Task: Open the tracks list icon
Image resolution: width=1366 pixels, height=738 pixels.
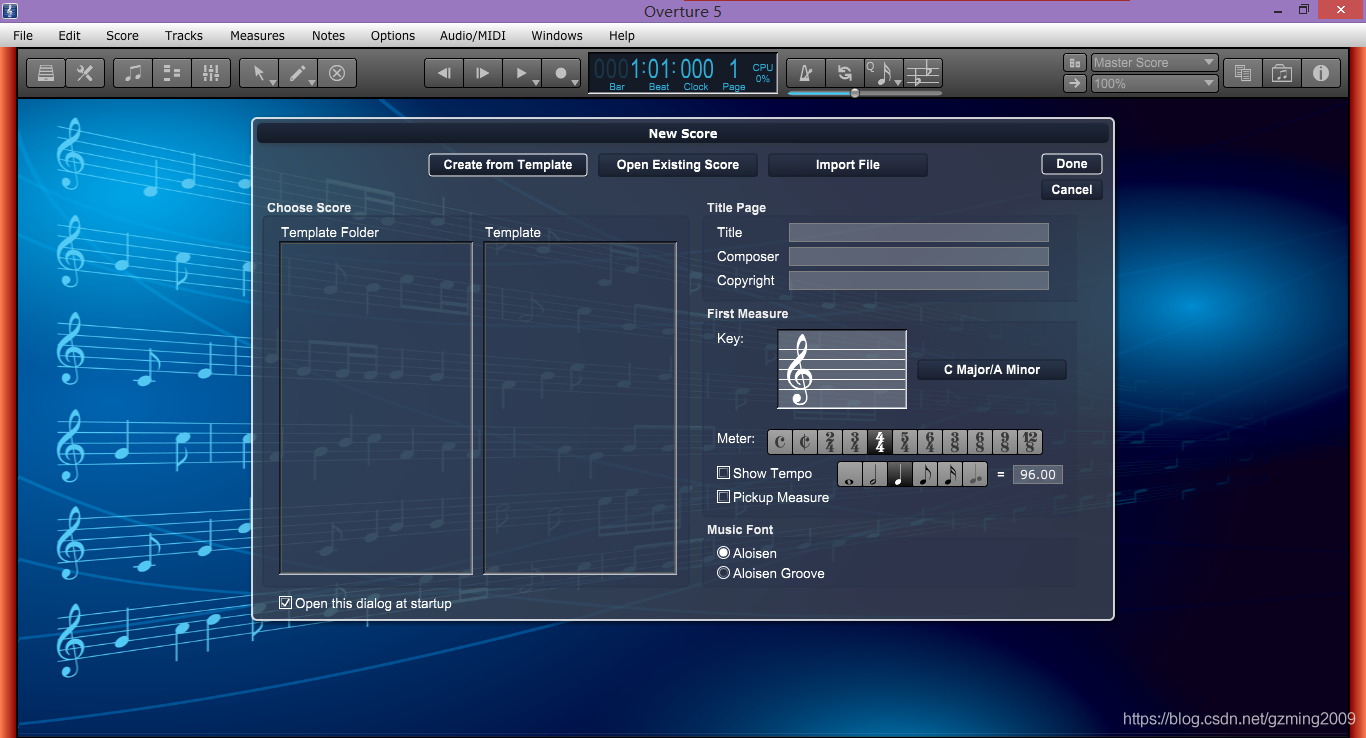Action: [172, 73]
